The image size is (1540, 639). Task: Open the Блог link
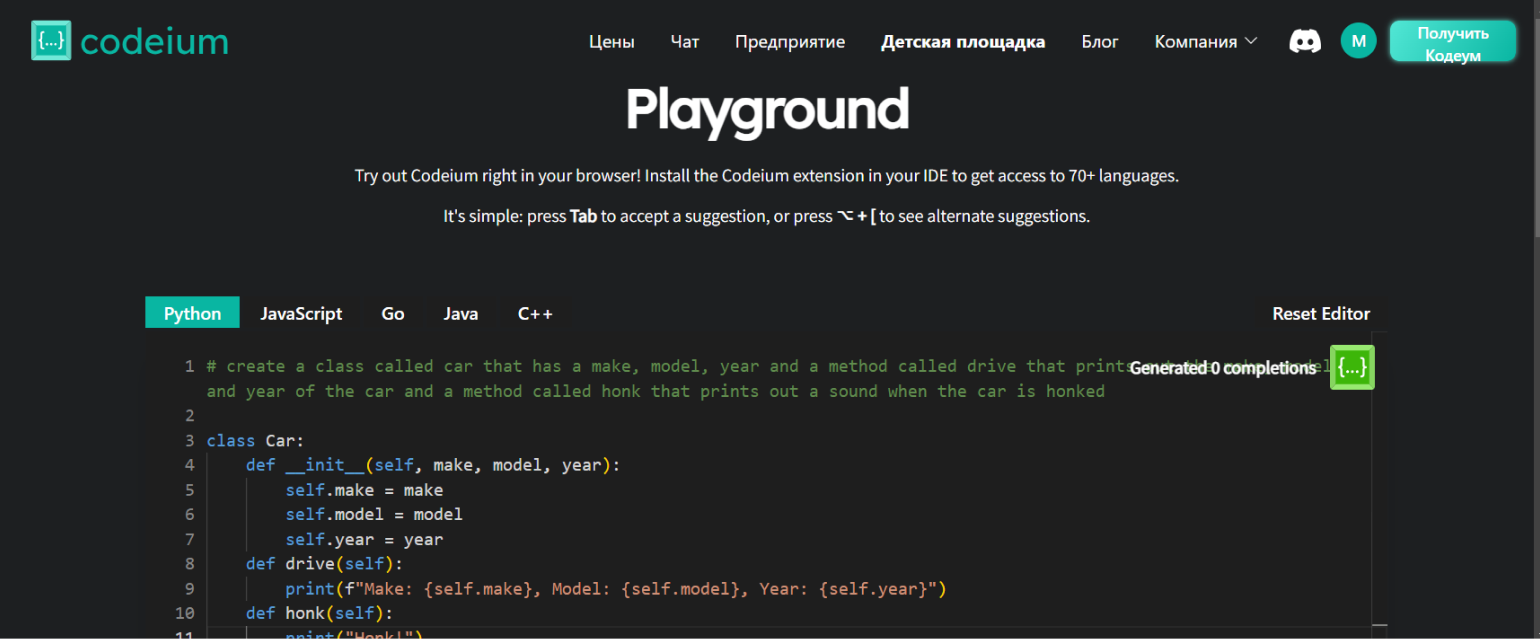pos(1100,42)
